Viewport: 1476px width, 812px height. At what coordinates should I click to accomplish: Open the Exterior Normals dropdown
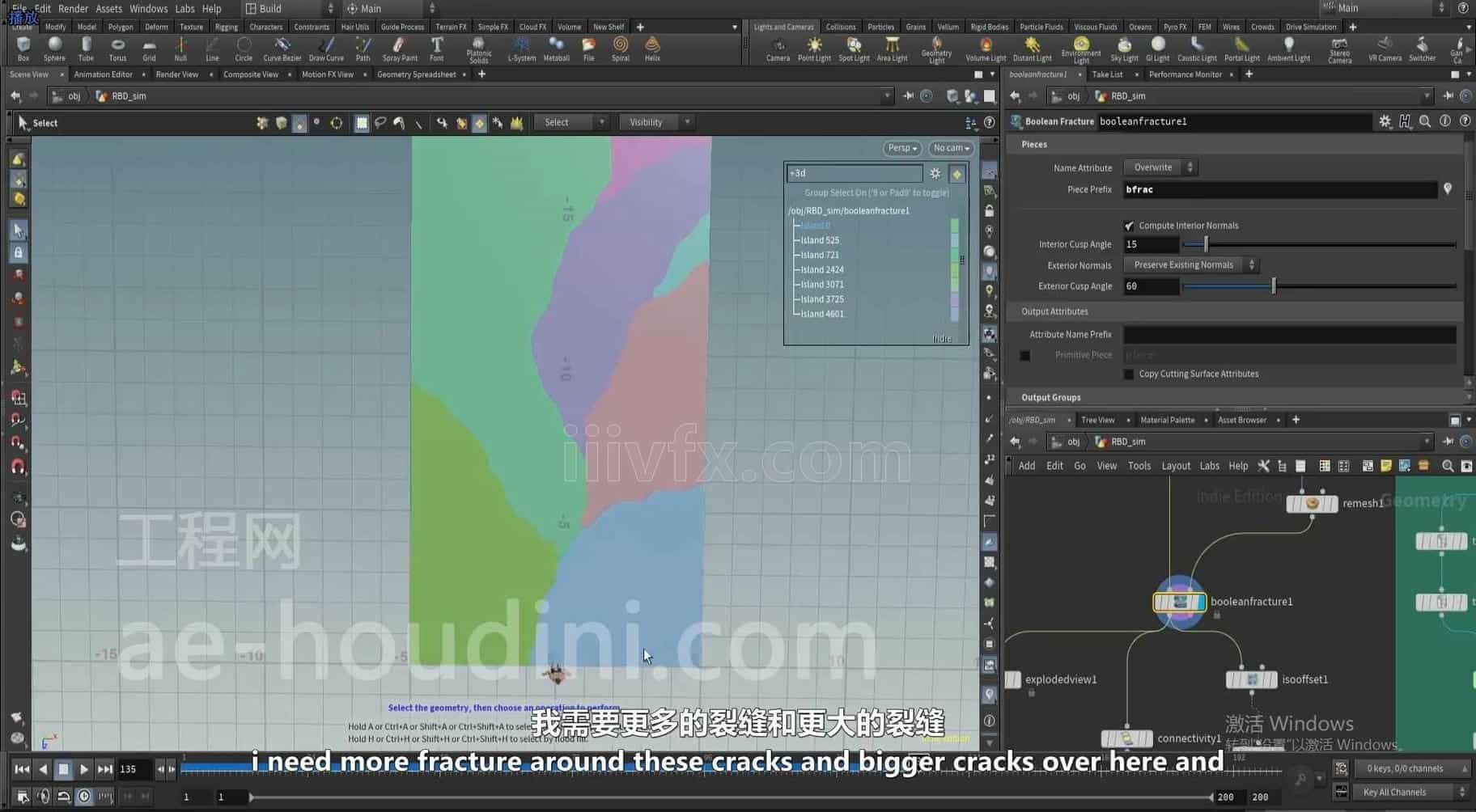(1190, 264)
